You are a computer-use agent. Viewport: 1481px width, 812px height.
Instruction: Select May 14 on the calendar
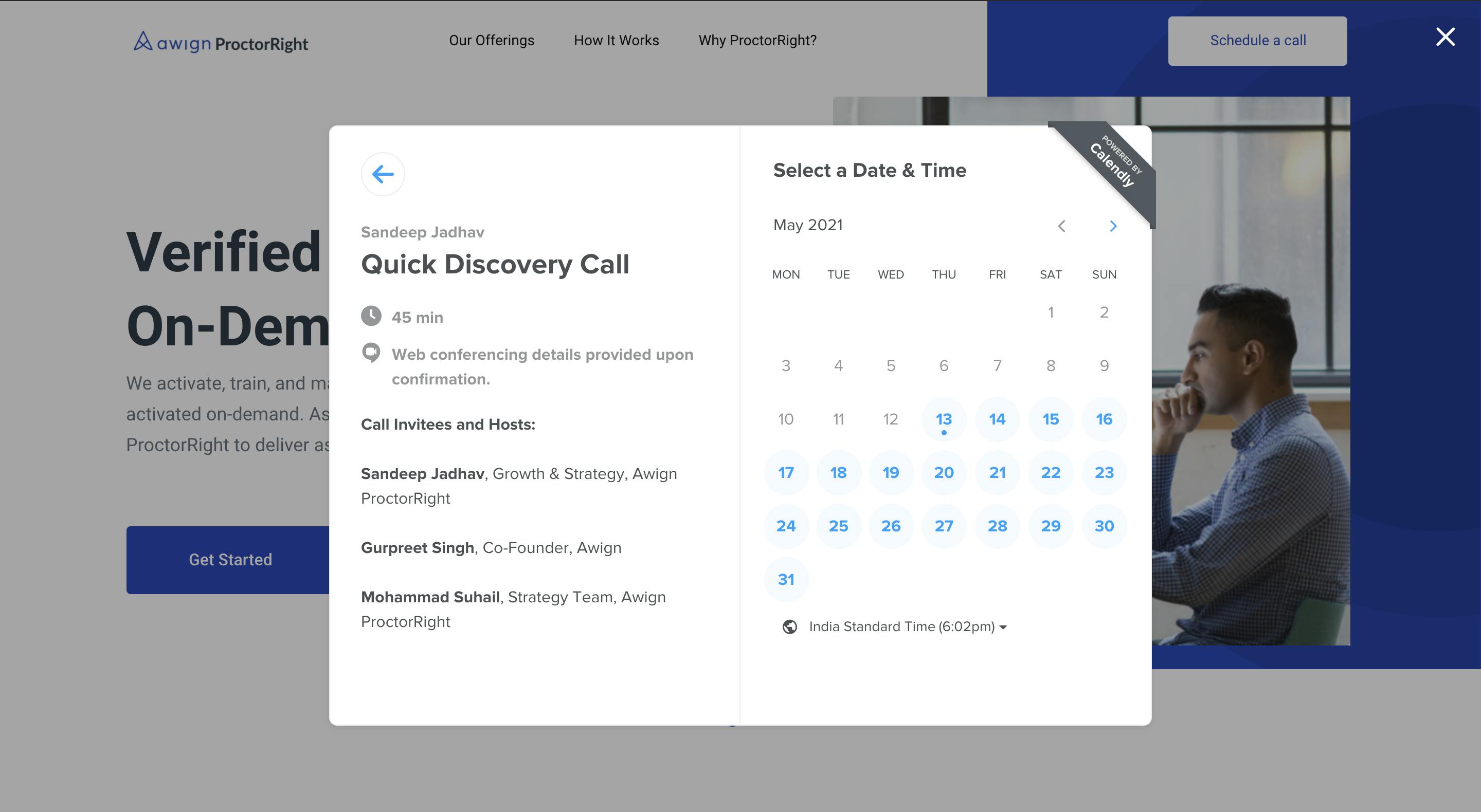click(x=997, y=419)
